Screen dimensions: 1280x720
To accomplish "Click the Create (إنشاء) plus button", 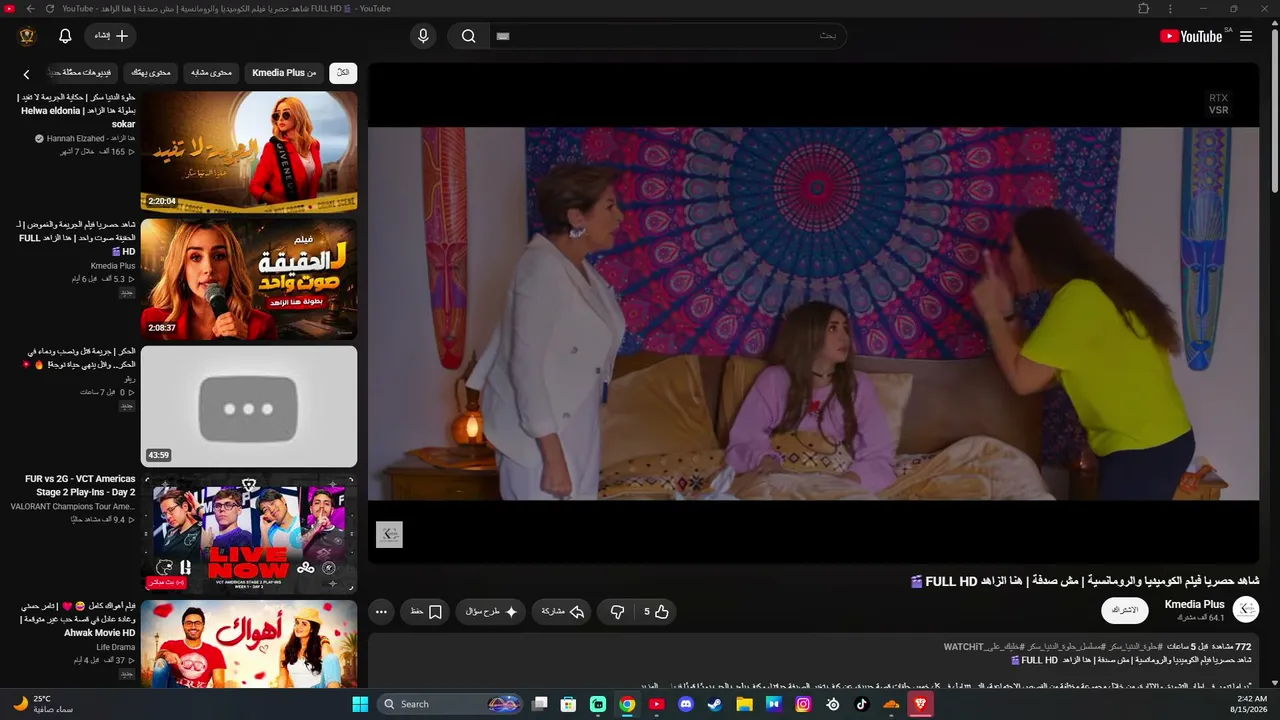I will coord(111,36).
